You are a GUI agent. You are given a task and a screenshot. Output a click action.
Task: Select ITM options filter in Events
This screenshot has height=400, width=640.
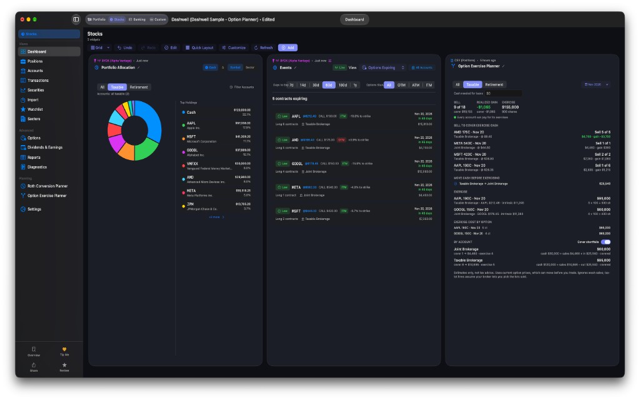point(429,85)
